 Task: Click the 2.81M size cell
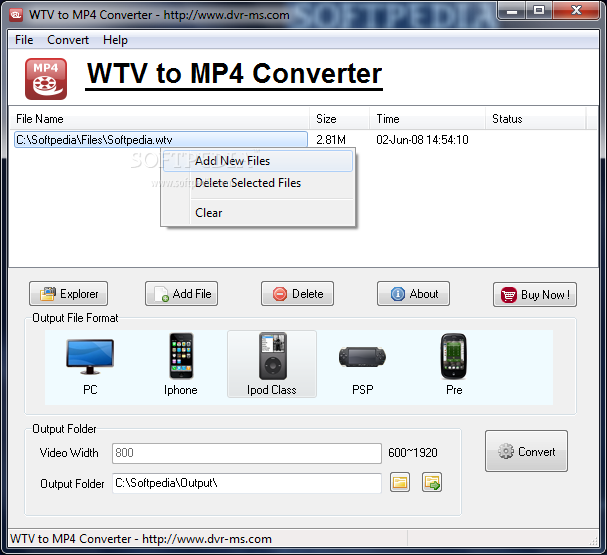pos(331,140)
